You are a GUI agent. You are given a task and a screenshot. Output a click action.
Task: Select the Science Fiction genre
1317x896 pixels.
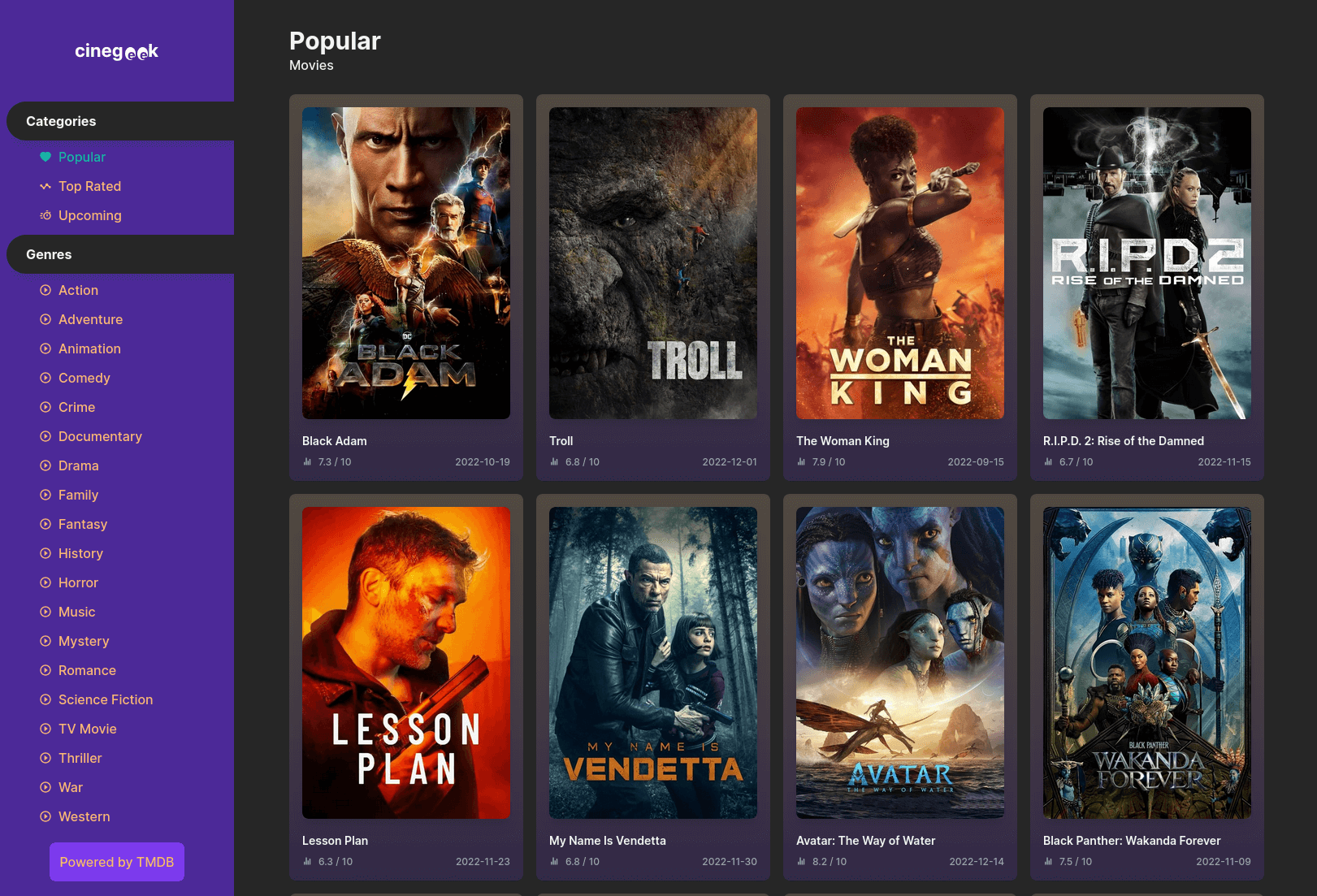tap(106, 699)
